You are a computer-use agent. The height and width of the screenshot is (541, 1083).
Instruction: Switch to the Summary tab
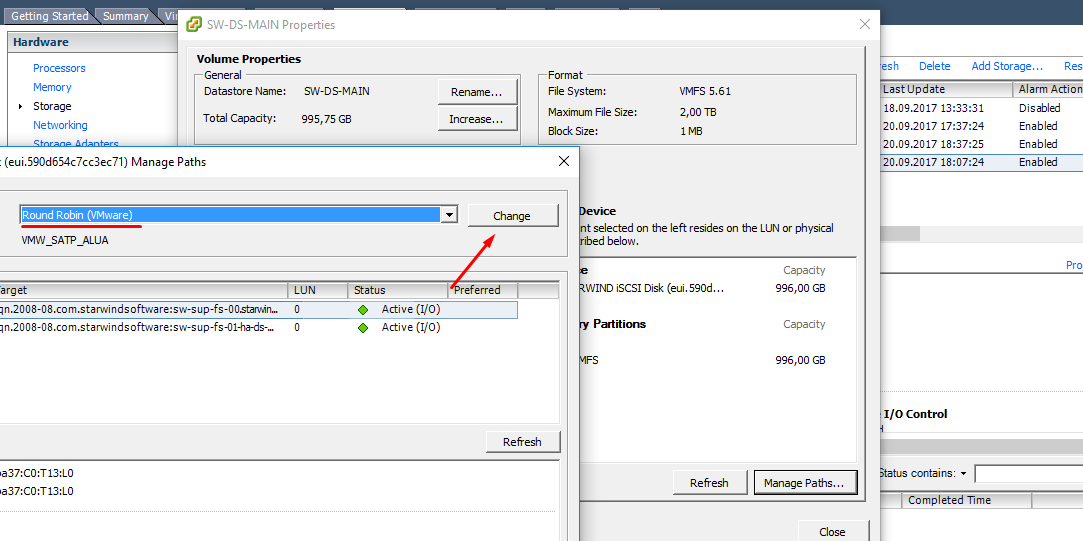(126, 16)
